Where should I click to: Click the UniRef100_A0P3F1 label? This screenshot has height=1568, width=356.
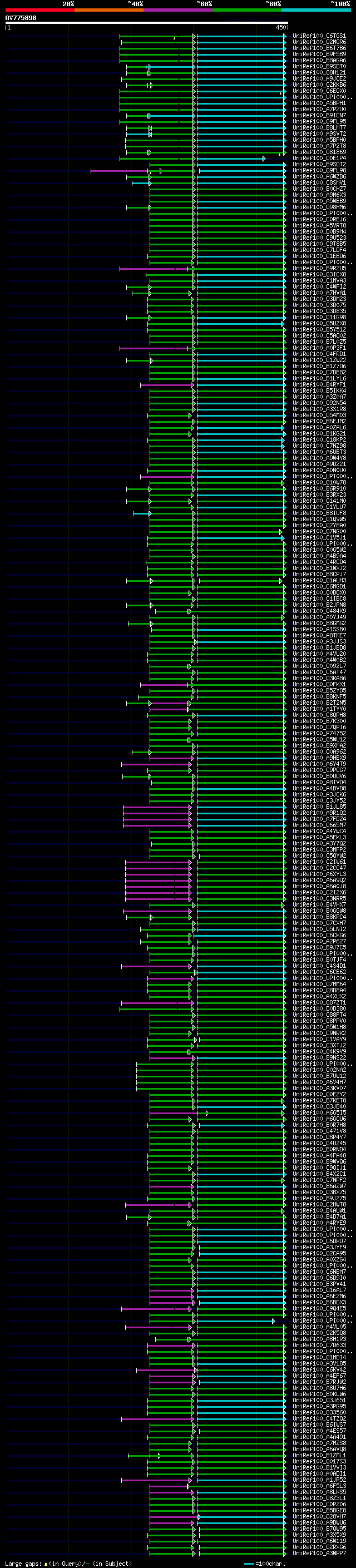[x=319, y=348]
